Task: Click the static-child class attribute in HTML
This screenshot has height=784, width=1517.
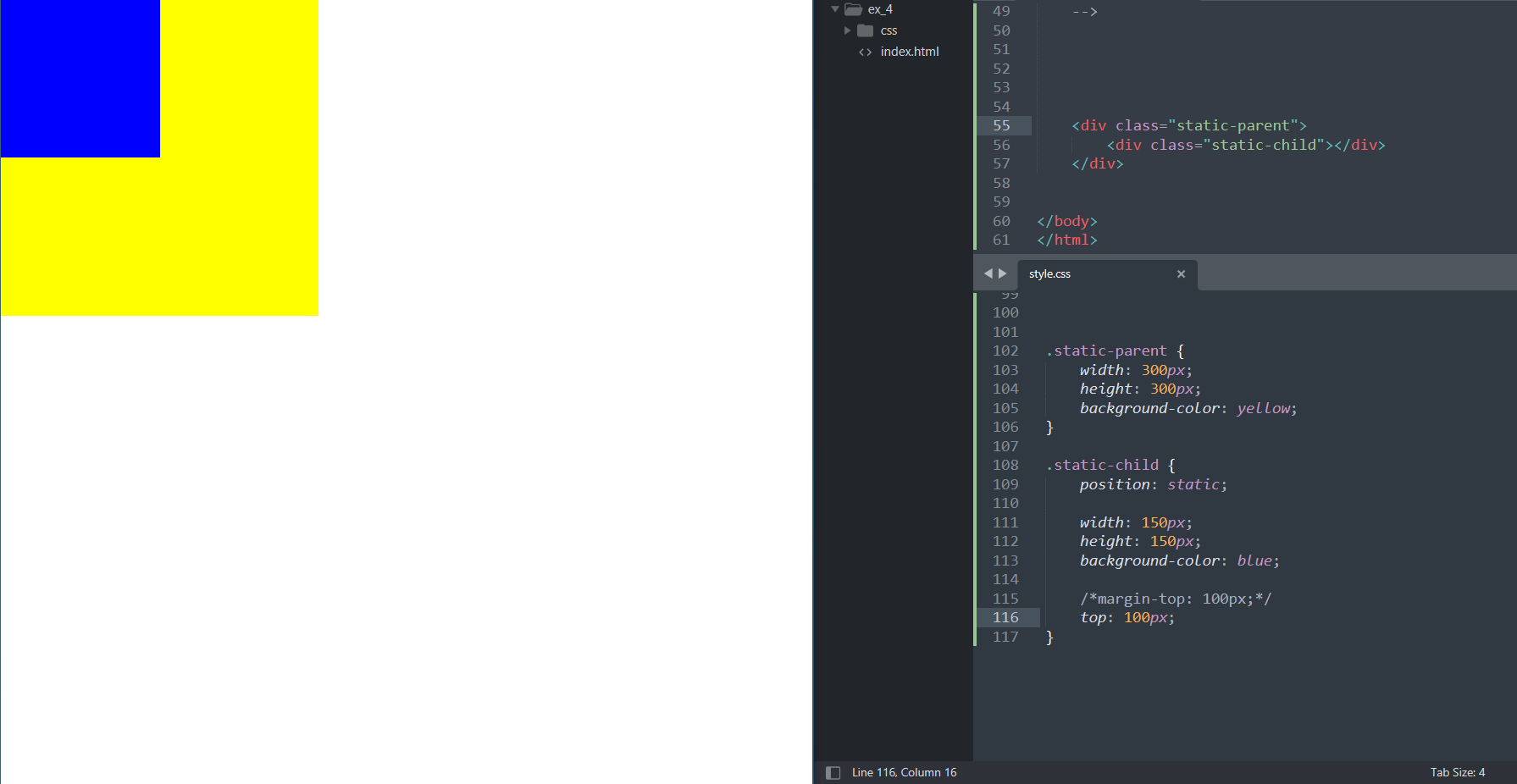Action: [x=1237, y=145]
